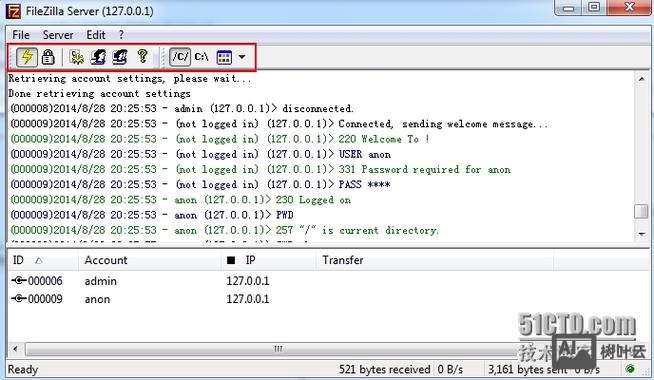Click the user list sorting grid icon

tap(224, 57)
